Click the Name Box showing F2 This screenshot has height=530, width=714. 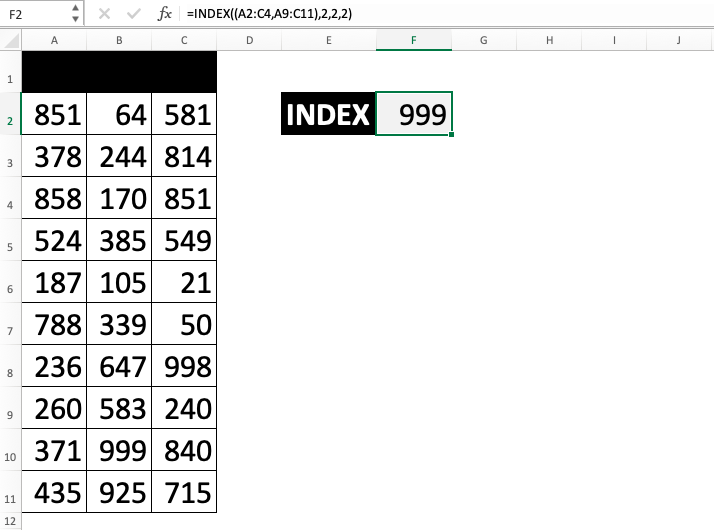point(36,14)
